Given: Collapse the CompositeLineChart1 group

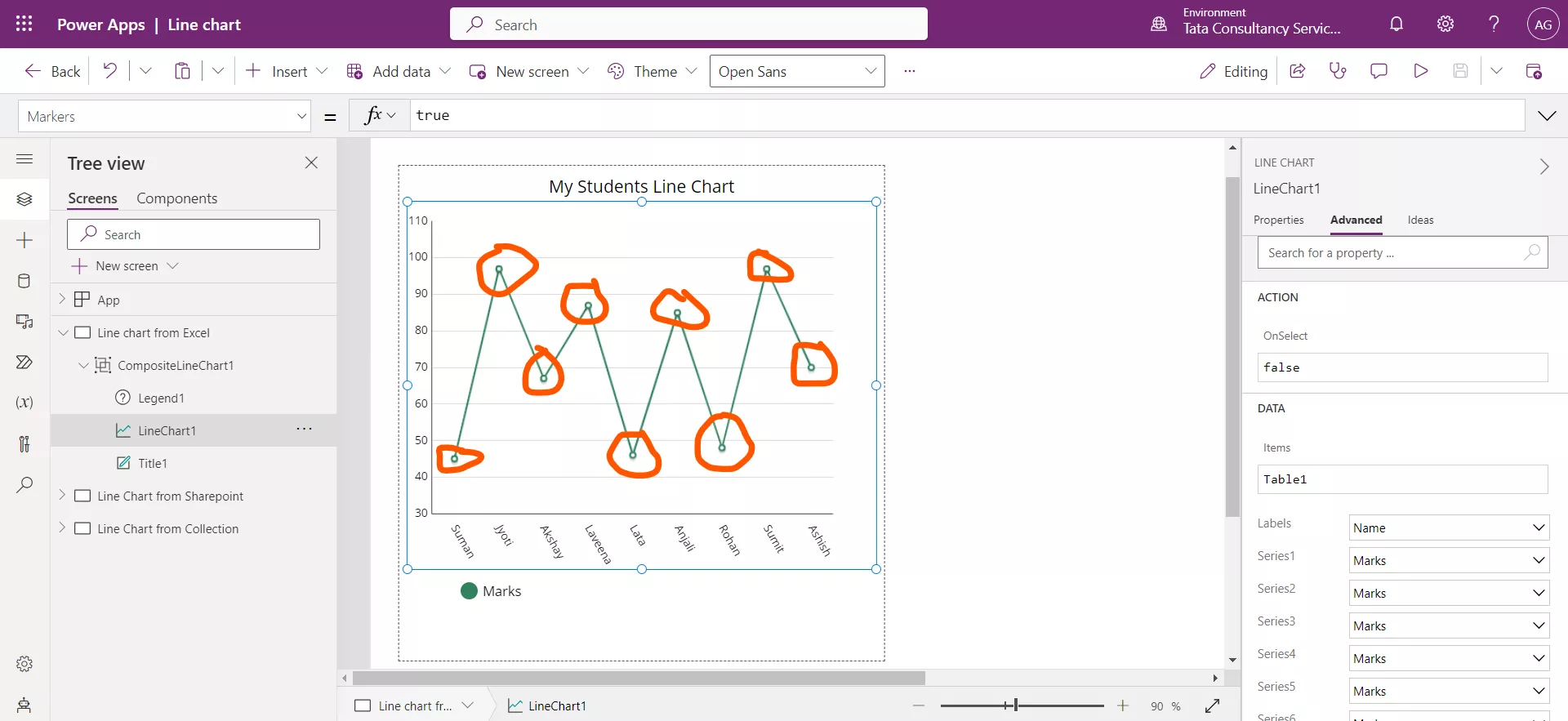Looking at the screenshot, I should coord(83,365).
